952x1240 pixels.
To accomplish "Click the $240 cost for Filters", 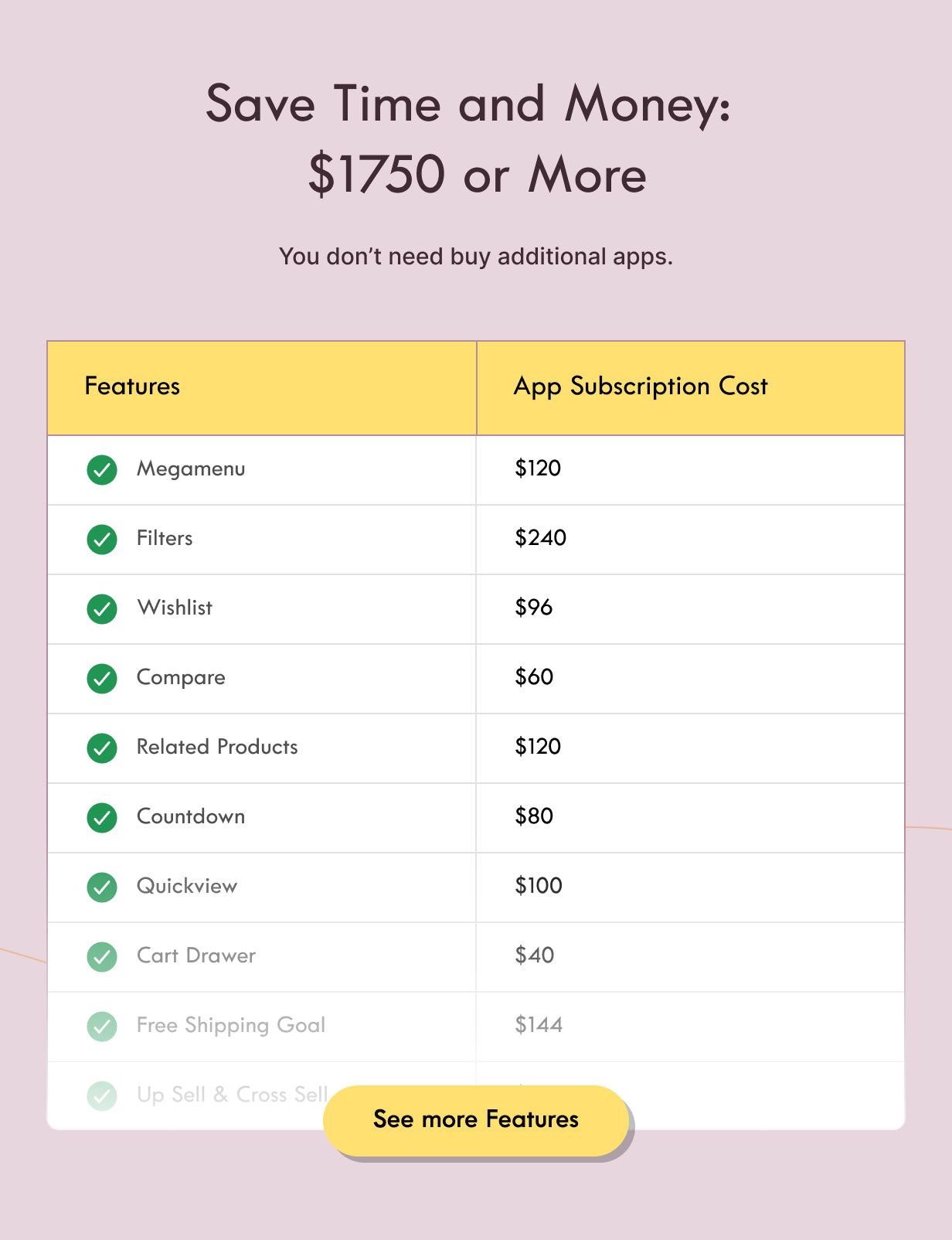I will point(541,538).
